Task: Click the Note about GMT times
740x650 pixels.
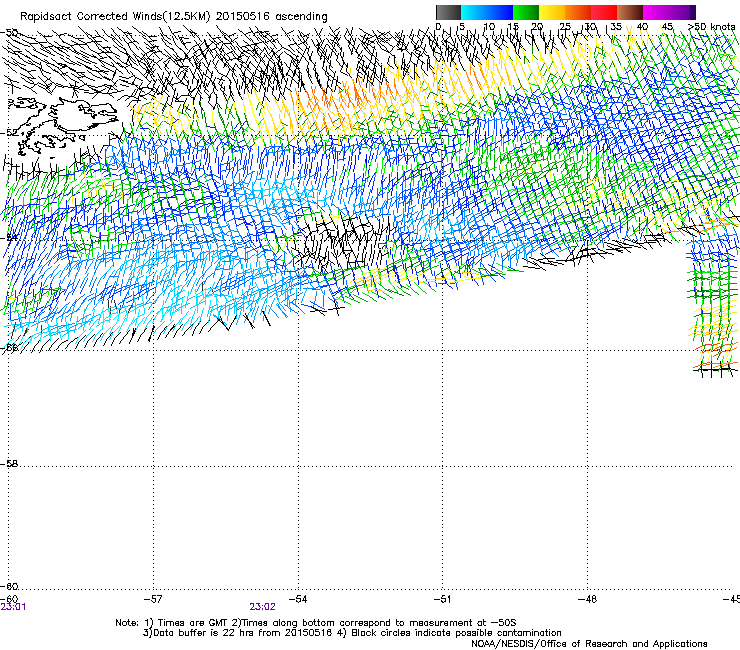Action: pyautogui.click(x=316, y=623)
